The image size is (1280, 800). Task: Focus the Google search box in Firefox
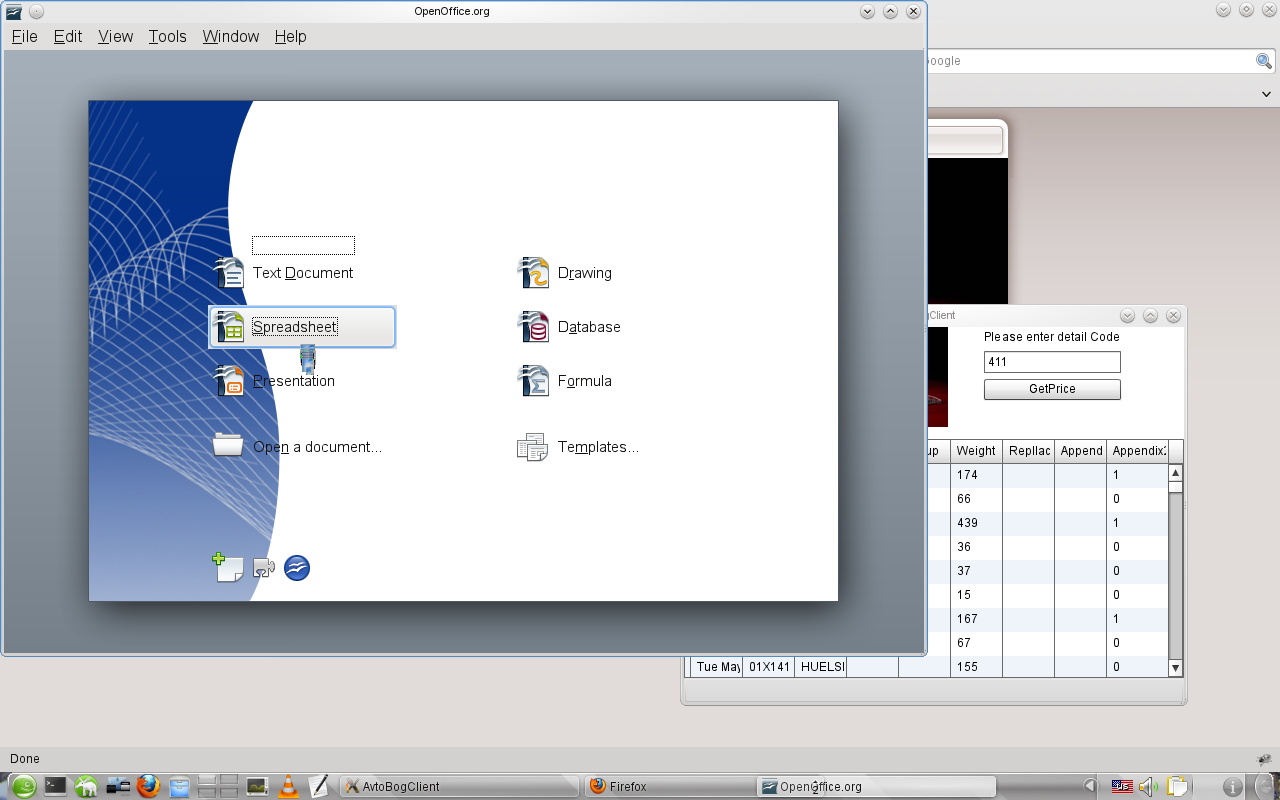(1089, 61)
